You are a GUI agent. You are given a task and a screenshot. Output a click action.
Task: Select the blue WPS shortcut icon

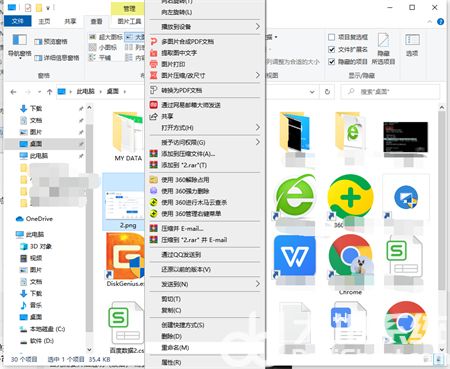pos(294,256)
